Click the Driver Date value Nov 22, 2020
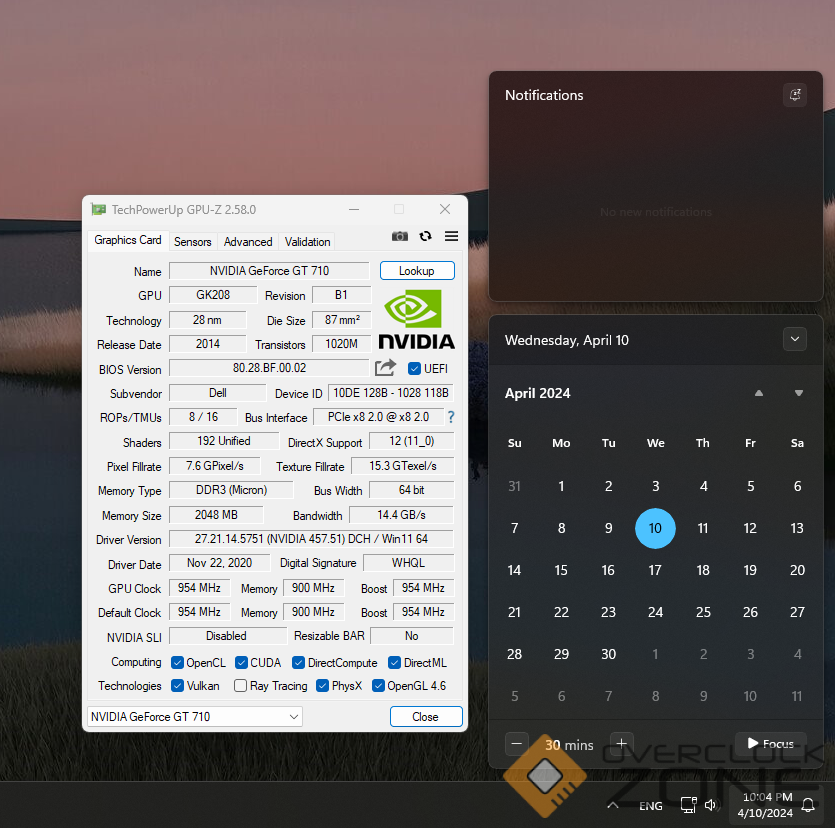Image resolution: width=835 pixels, height=828 pixels. (219, 563)
